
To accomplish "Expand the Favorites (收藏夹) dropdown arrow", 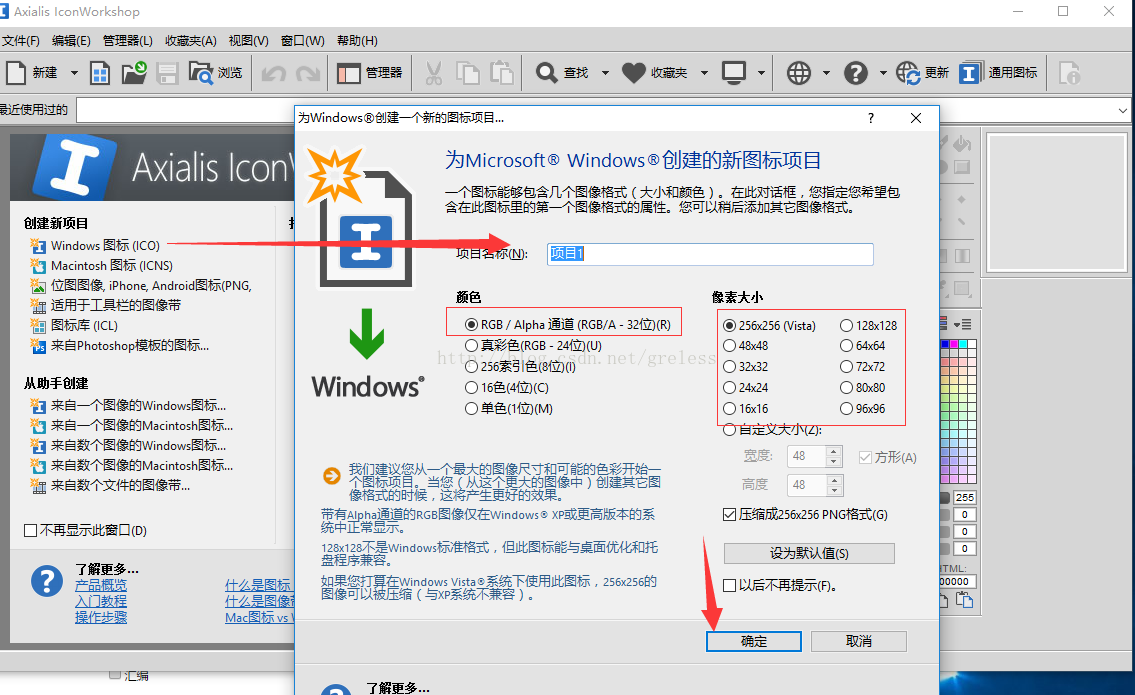I will 704,73.
